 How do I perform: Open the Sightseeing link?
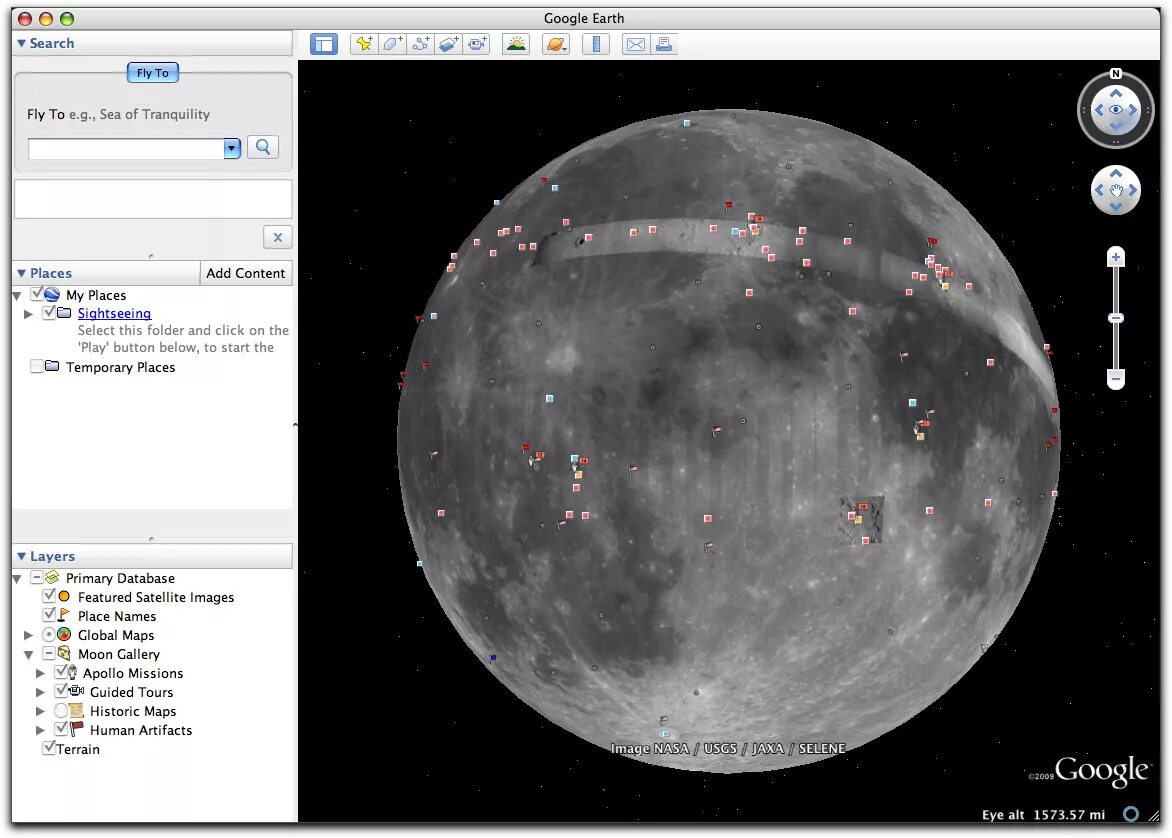(114, 313)
